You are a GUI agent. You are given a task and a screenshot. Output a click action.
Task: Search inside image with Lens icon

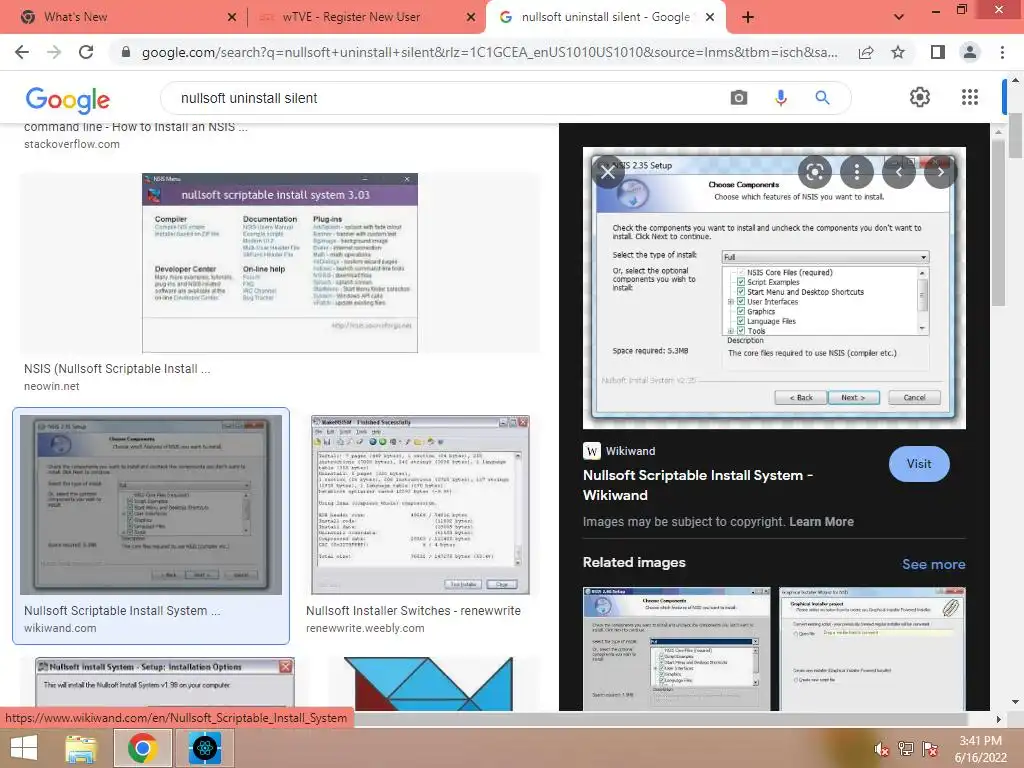pyautogui.click(x=814, y=172)
